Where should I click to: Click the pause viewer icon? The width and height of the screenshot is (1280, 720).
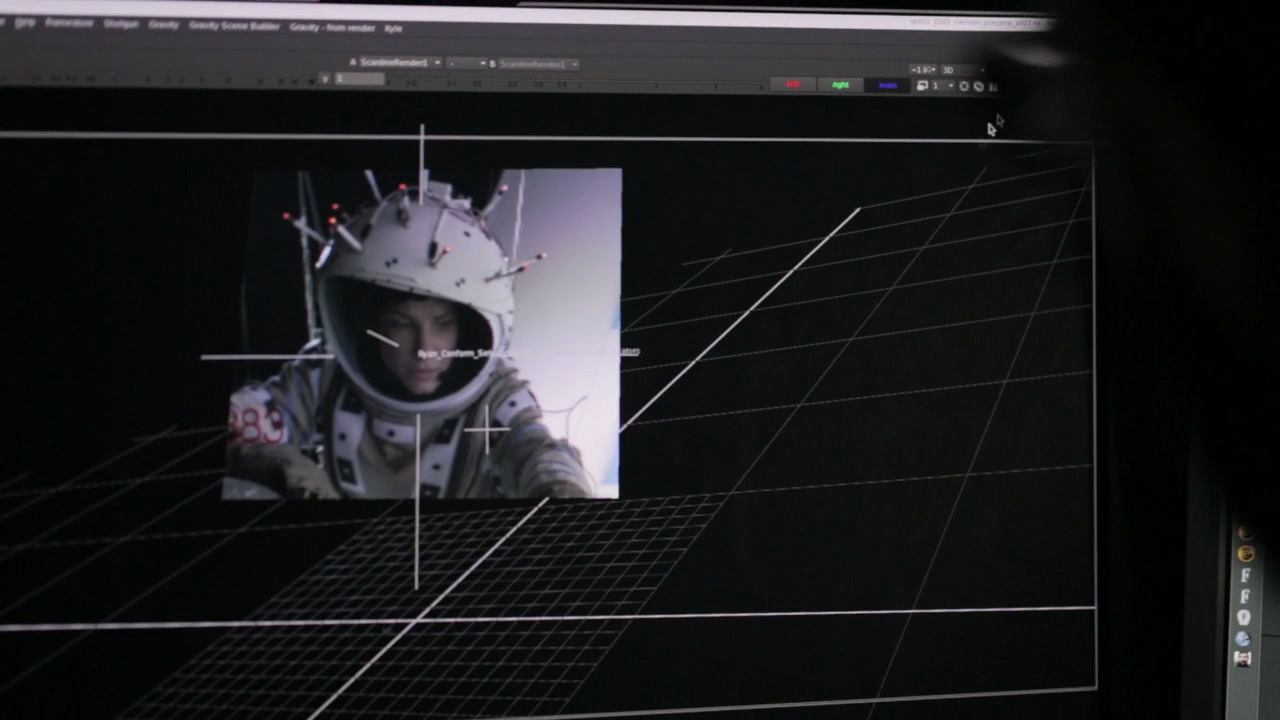[993, 87]
